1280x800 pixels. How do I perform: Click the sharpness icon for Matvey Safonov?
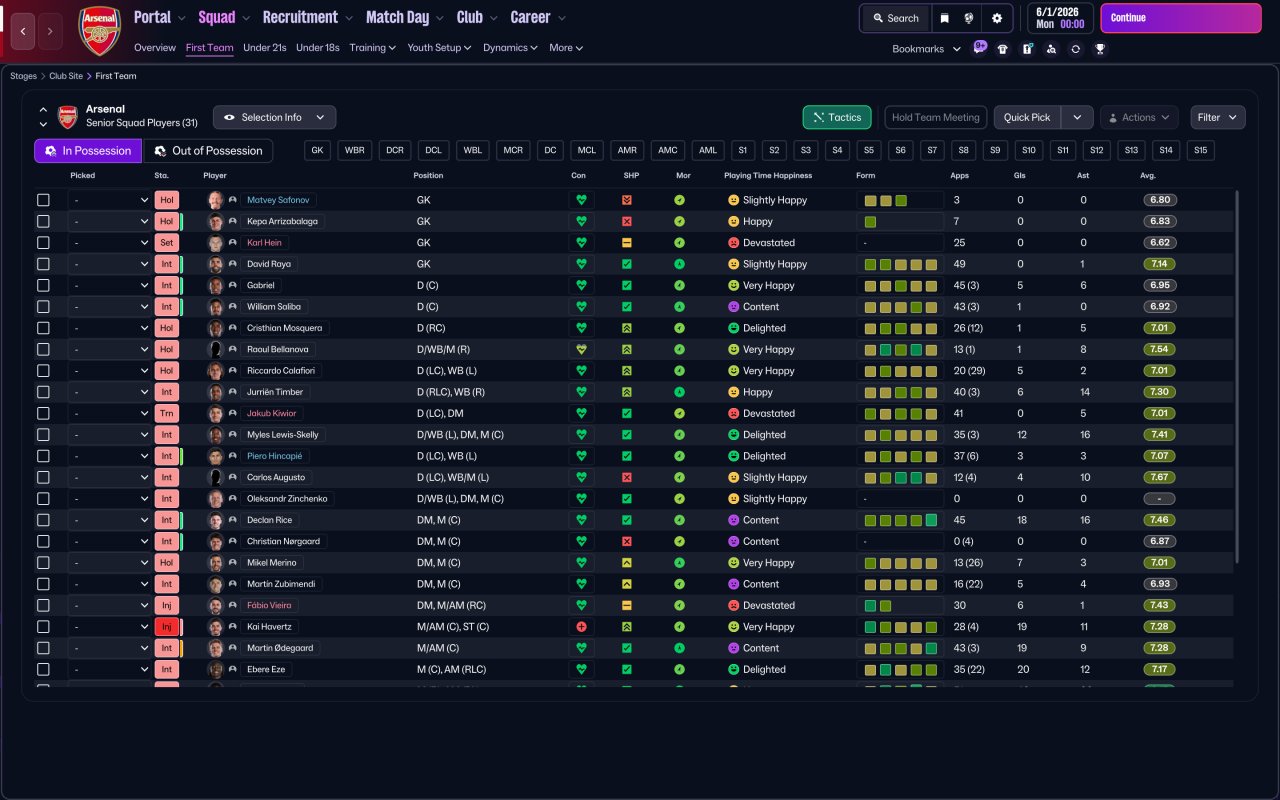tap(627, 200)
